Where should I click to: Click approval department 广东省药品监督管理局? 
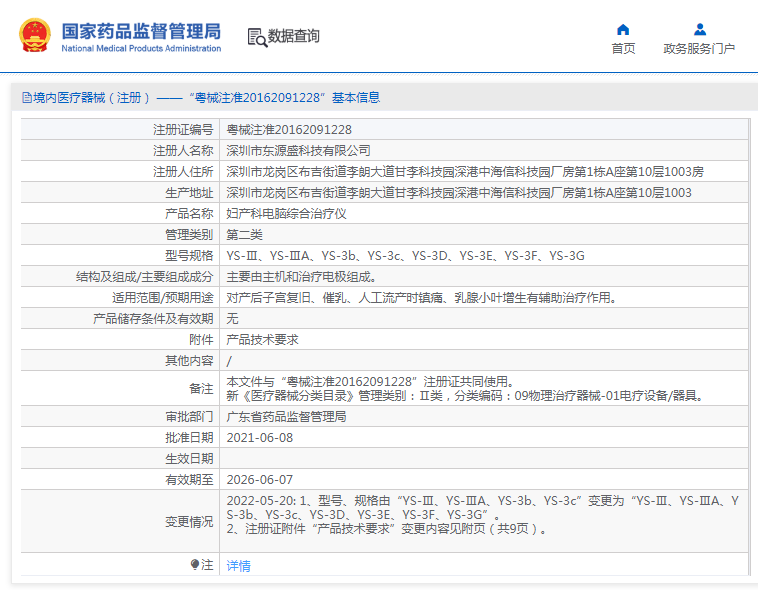(286, 417)
